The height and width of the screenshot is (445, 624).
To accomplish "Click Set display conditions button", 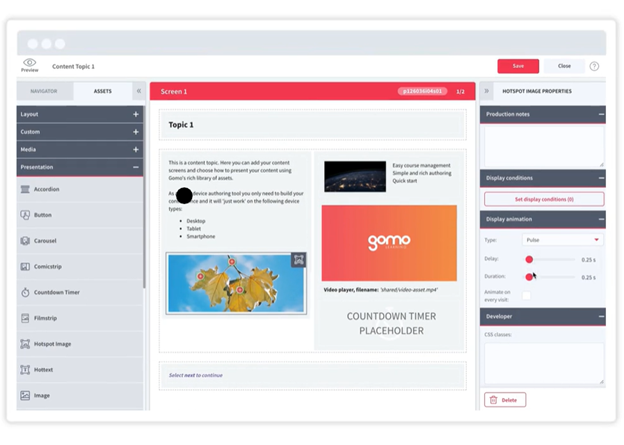I will pos(544,199).
